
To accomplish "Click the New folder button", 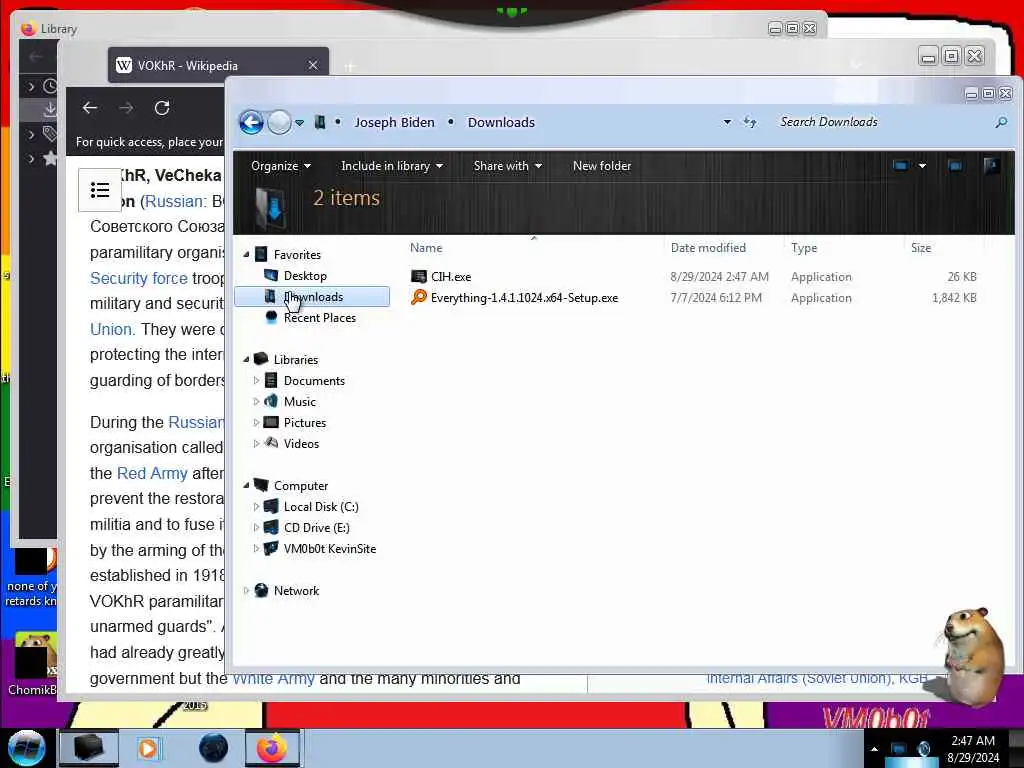I will [601, 166].
